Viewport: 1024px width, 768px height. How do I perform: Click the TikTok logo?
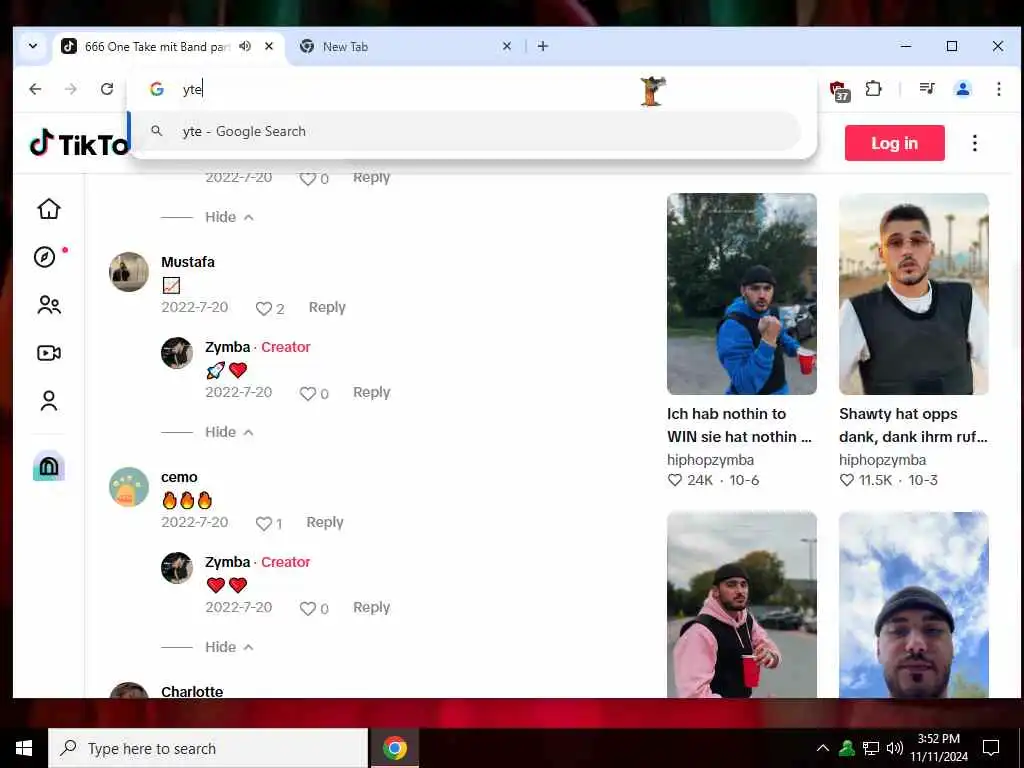pos(78,143)
